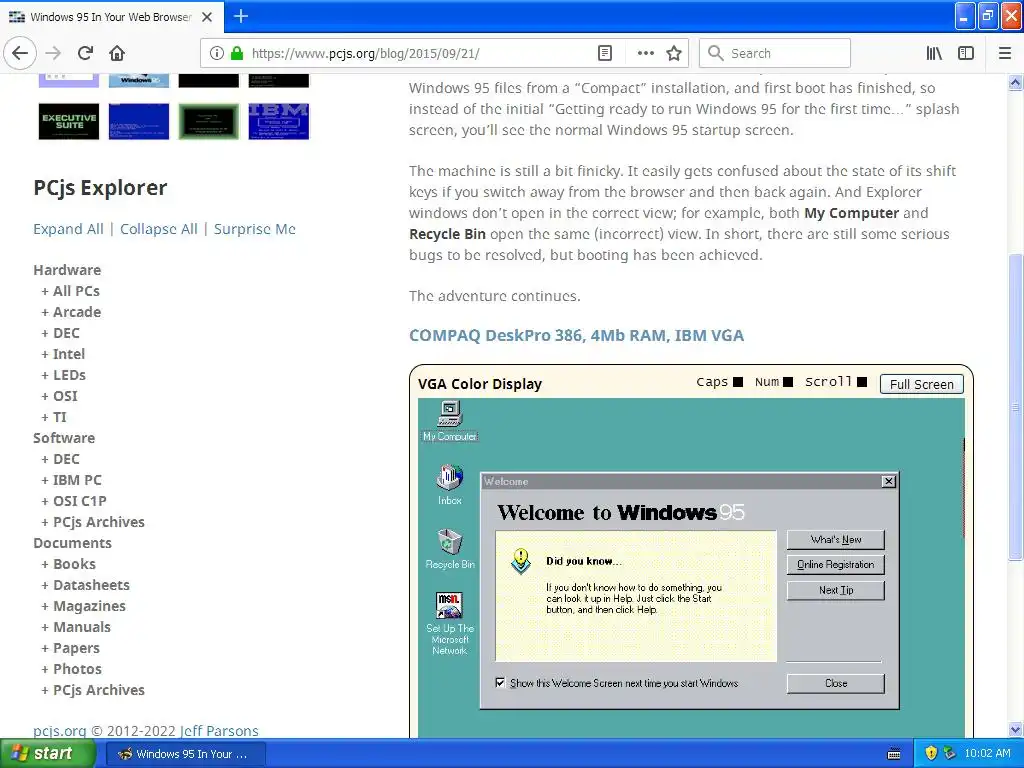Image resolution: width=1024 pixels, height=768 pixels.
Task: Click the shield security tray icon
Action: 931,754
